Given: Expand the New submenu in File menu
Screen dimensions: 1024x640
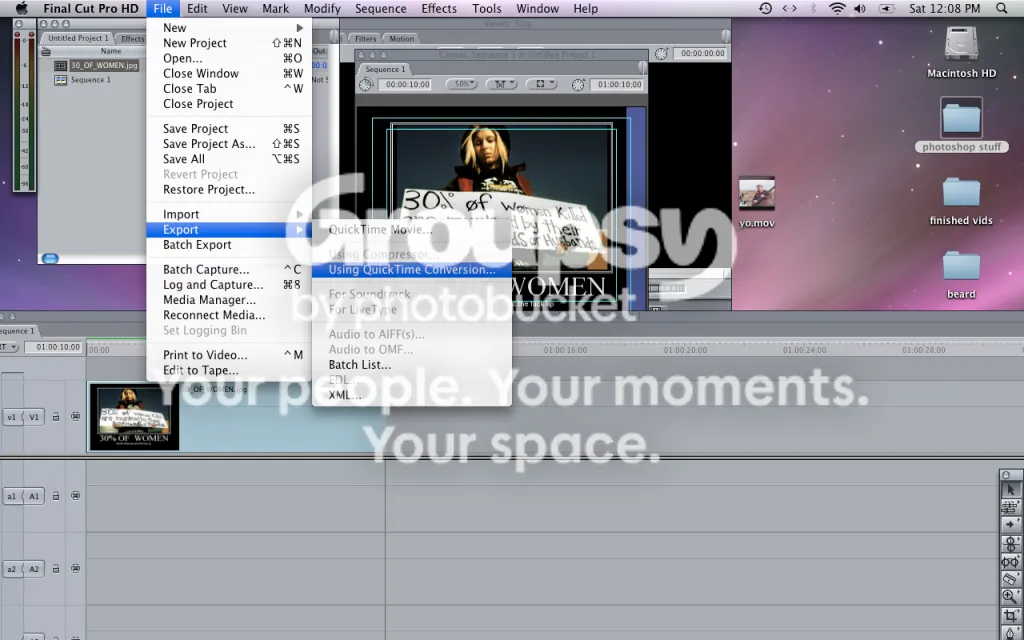Looking at the screenshot, I should pos(229,27).
